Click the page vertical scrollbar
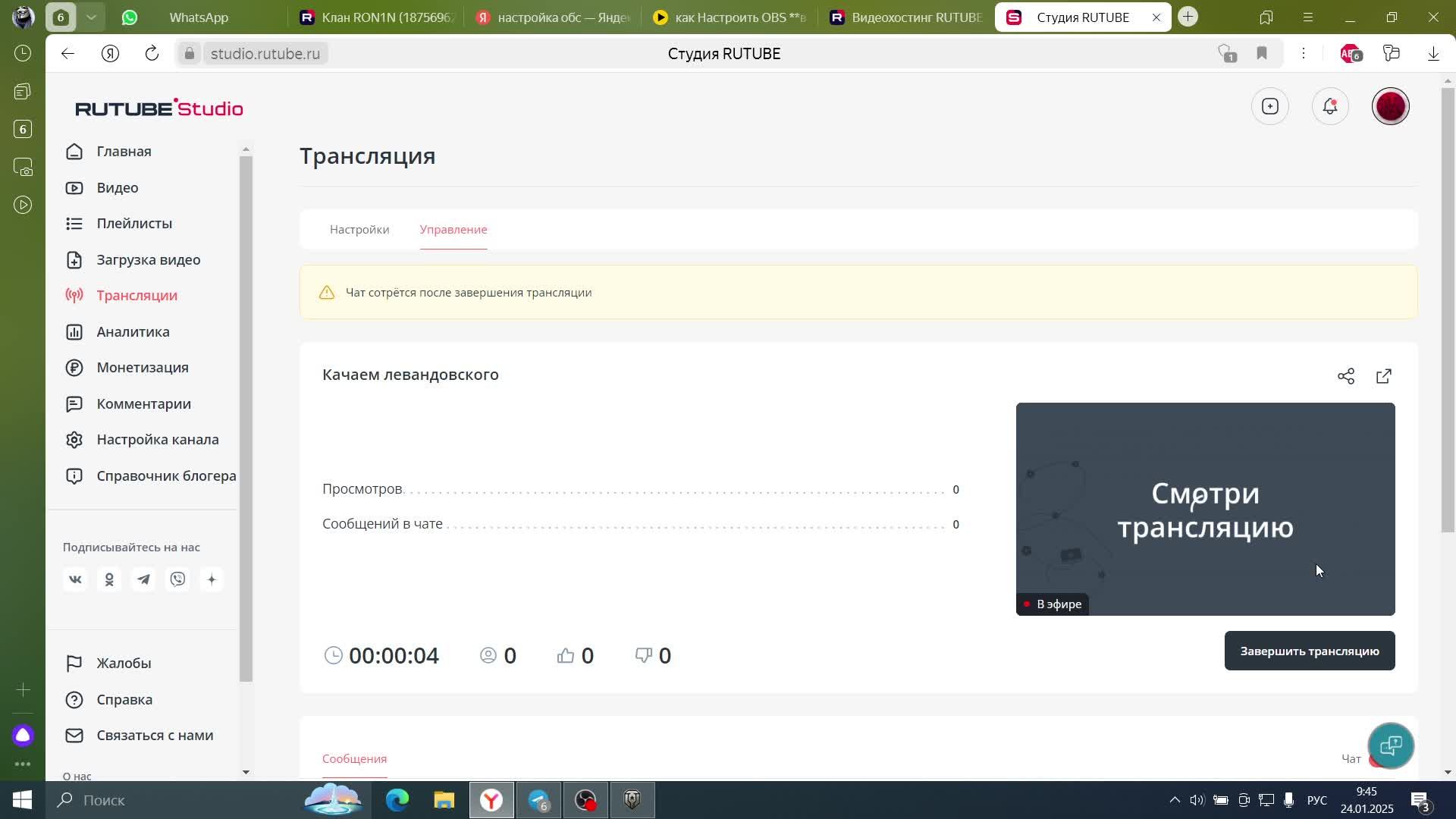This screenshot has width=1456, height=819. point(1448,311)
